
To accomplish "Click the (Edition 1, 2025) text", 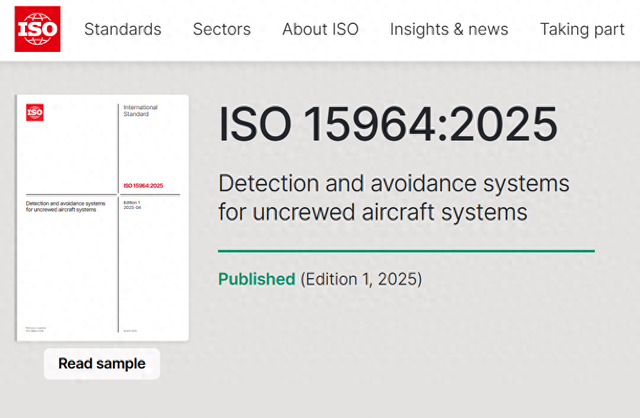I will coord(361,279).
